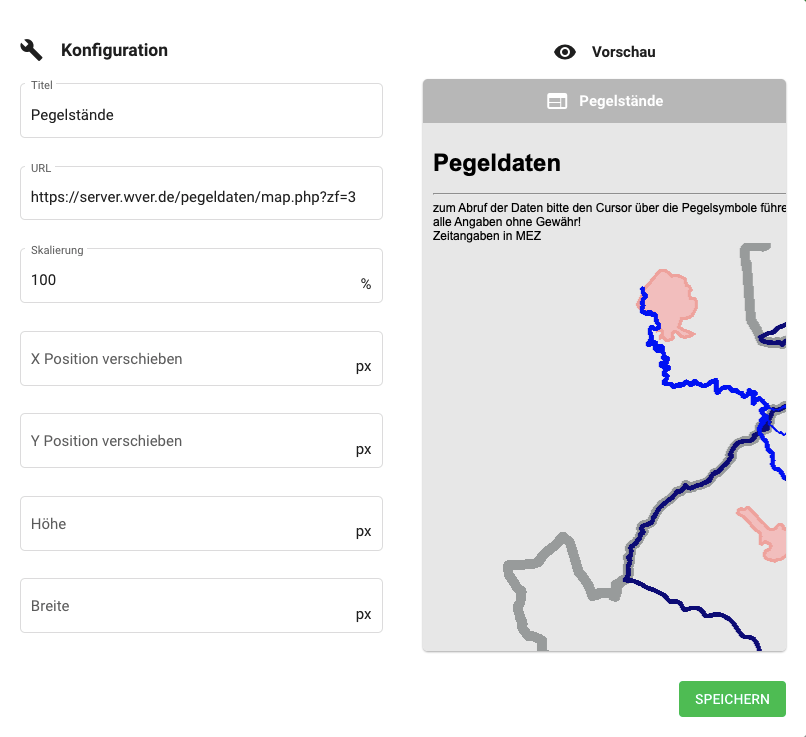Click the upper pink reservoir on the map
This screenshot has height=737, width=806.
click(668, 300)
